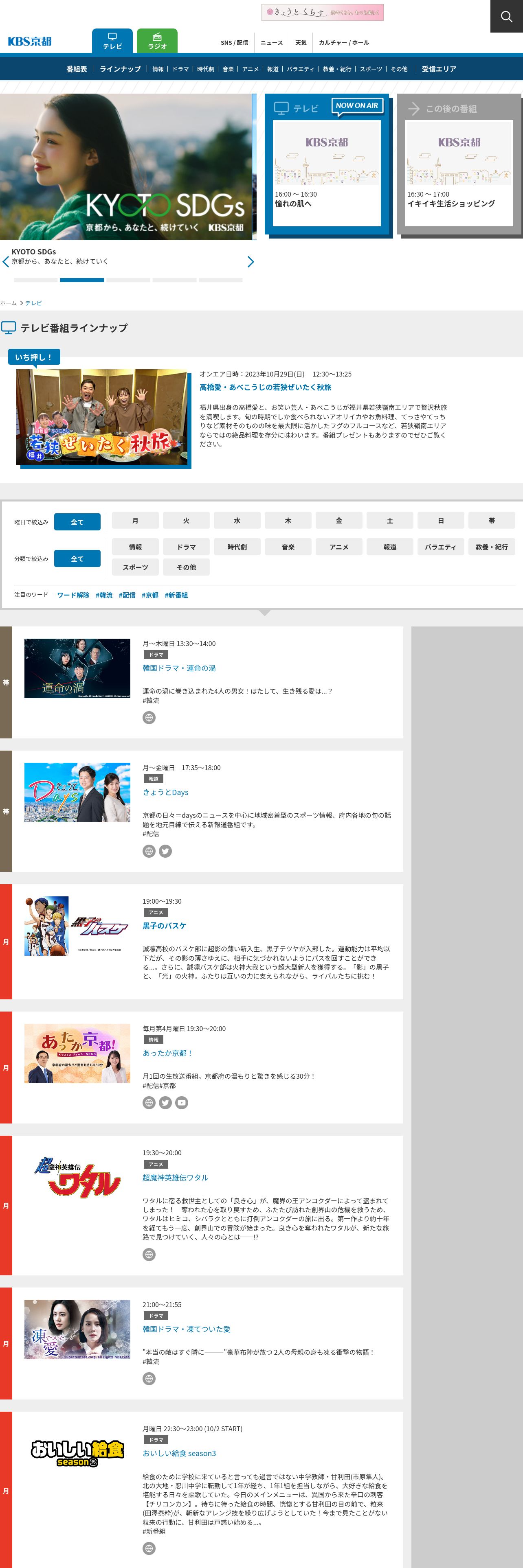Open カルチャー / ホール menu item
This screenshot has height=1568, width=523.
(x=344, y=43)
